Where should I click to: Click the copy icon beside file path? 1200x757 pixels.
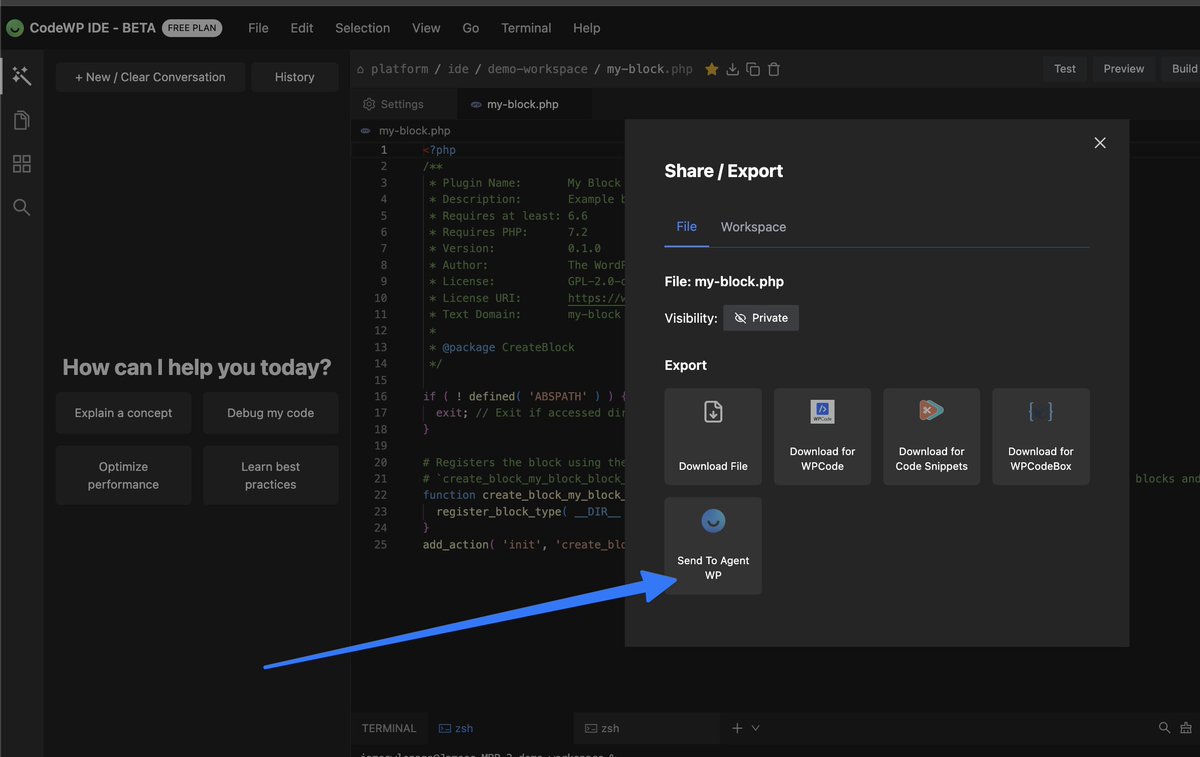click(753, 69)
